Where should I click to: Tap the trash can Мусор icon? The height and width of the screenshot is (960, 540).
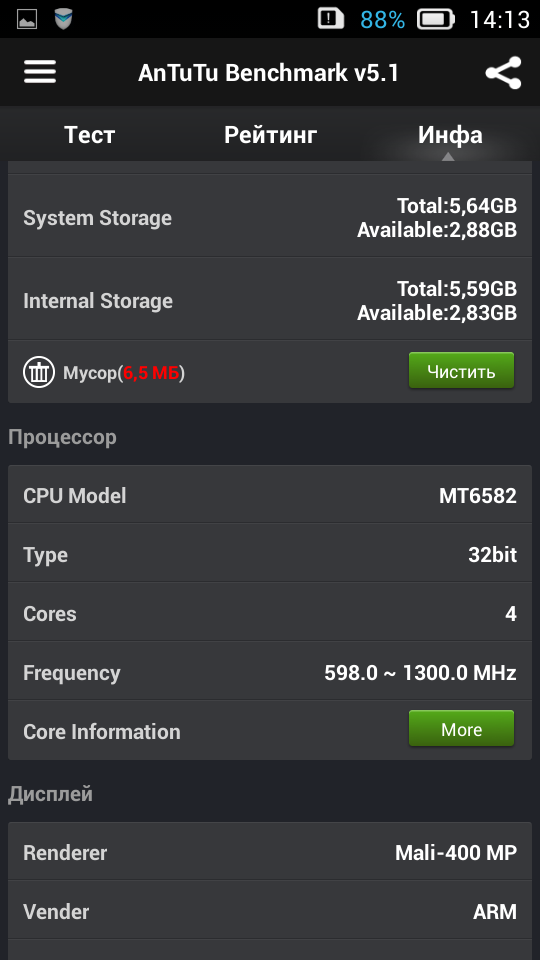39,372
